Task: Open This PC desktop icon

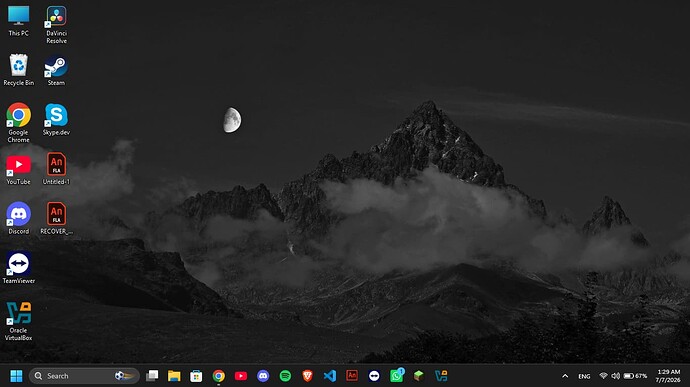Action: point(18,21)
